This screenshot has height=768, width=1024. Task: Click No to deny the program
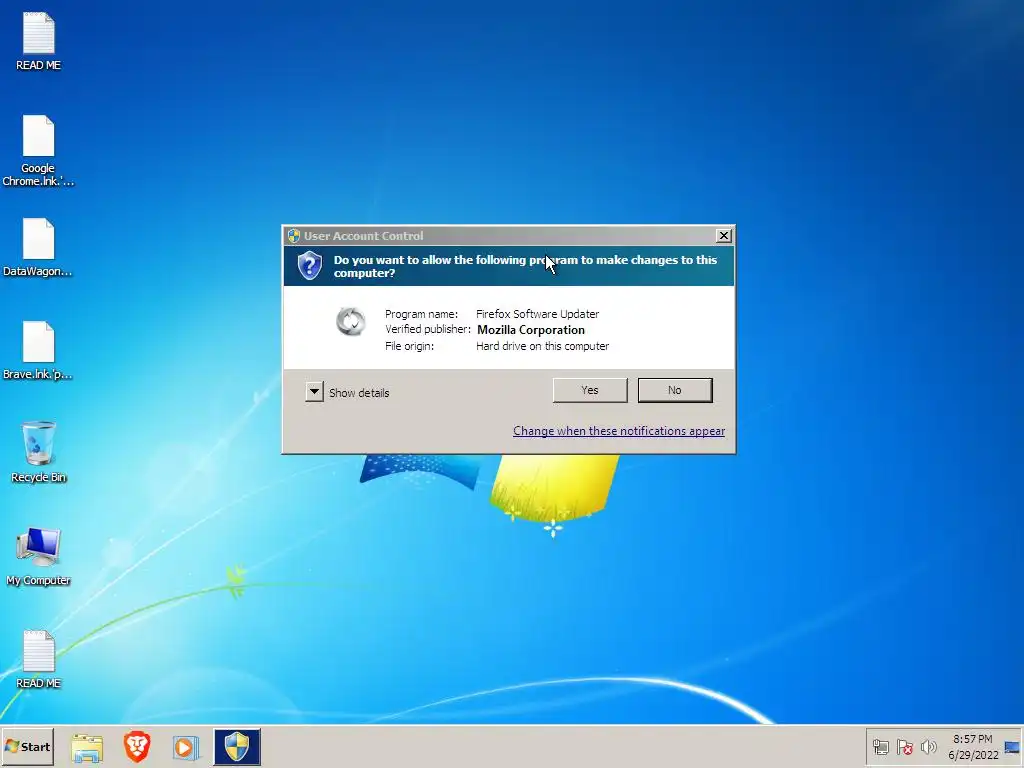coord(675,390)
